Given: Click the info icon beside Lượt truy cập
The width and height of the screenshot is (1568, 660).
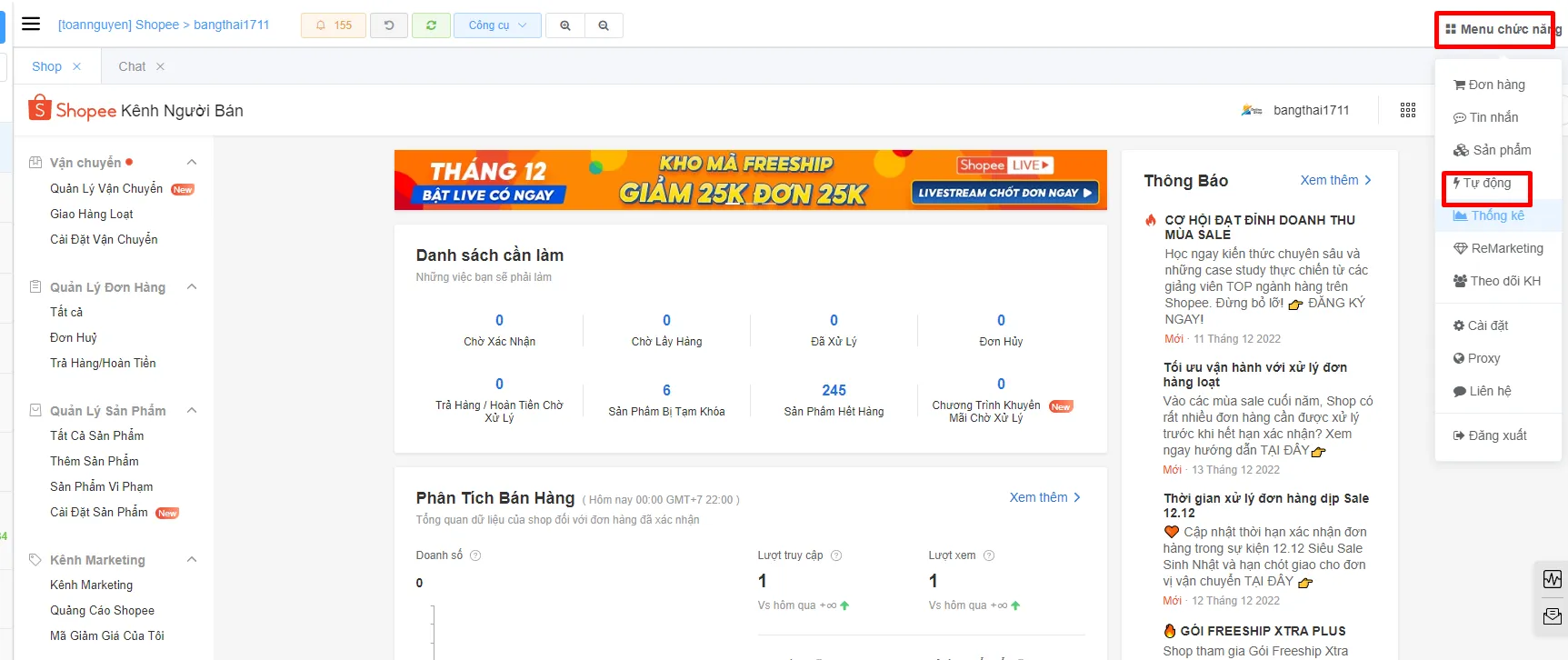Looking at the screenshot, I should [836, 555].
